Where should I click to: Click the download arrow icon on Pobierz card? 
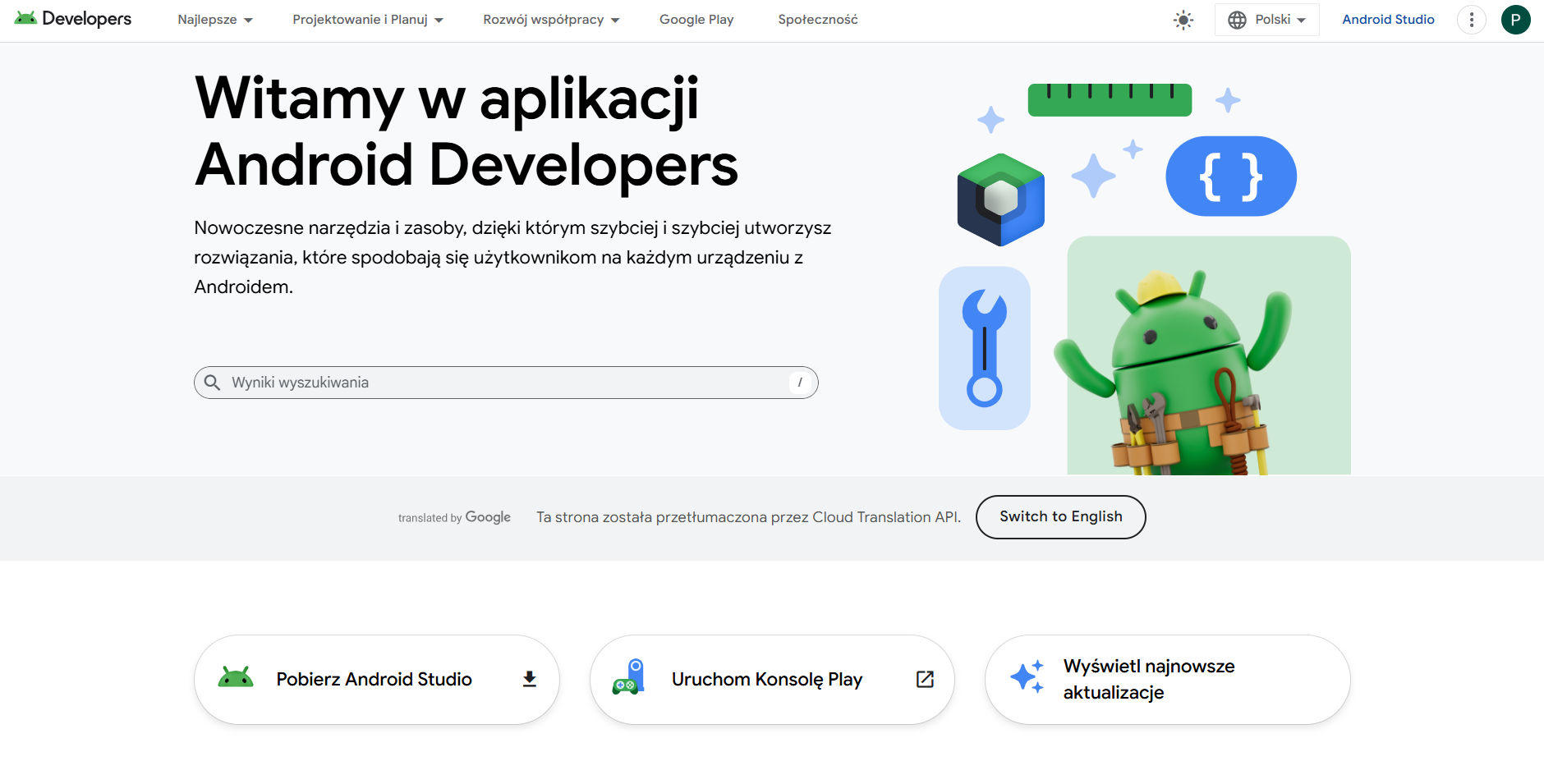pyautogui.click(x=530, y=679)
